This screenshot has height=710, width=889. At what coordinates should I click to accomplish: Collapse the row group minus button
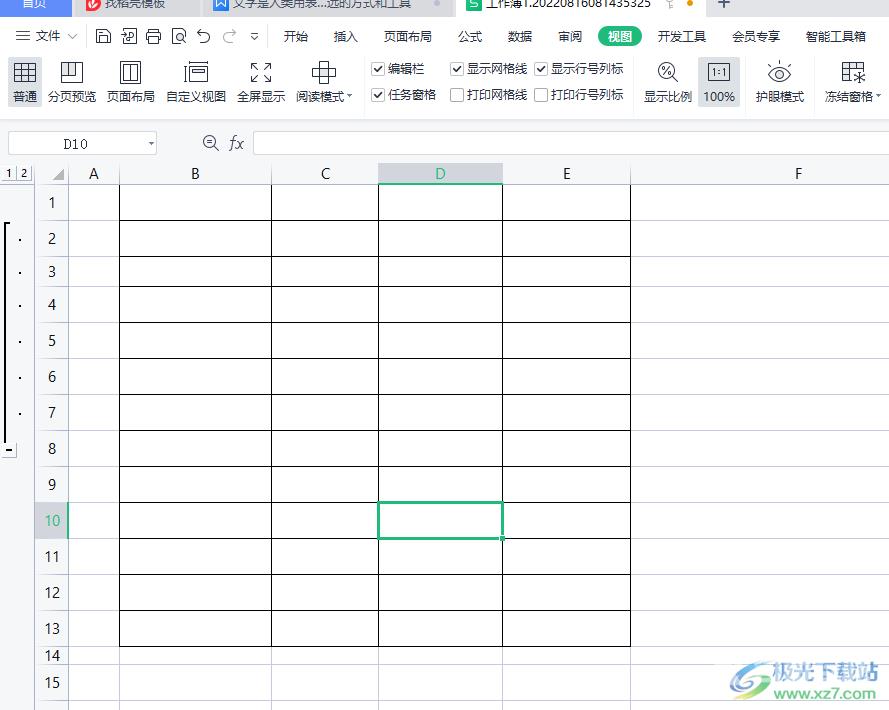coord(9,450)
